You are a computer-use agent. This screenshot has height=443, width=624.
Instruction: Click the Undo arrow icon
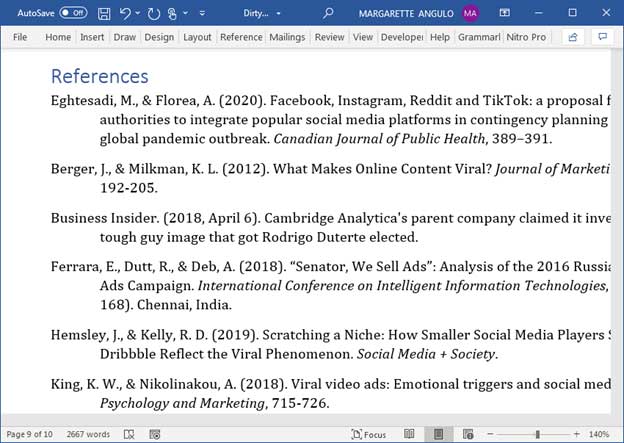tap(125, 13)
